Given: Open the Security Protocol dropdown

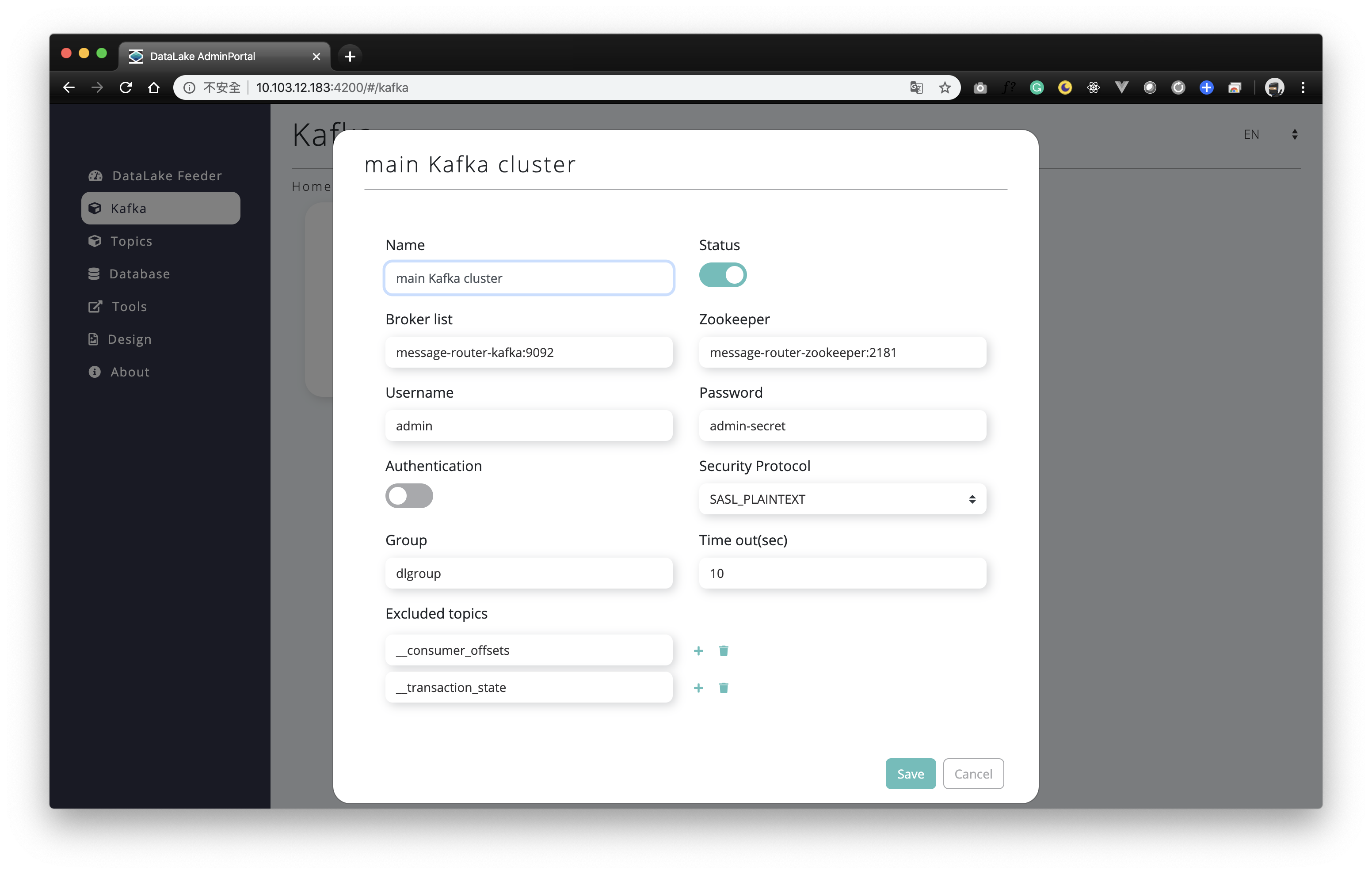Looking at the screenshot, I should point(842,499).
